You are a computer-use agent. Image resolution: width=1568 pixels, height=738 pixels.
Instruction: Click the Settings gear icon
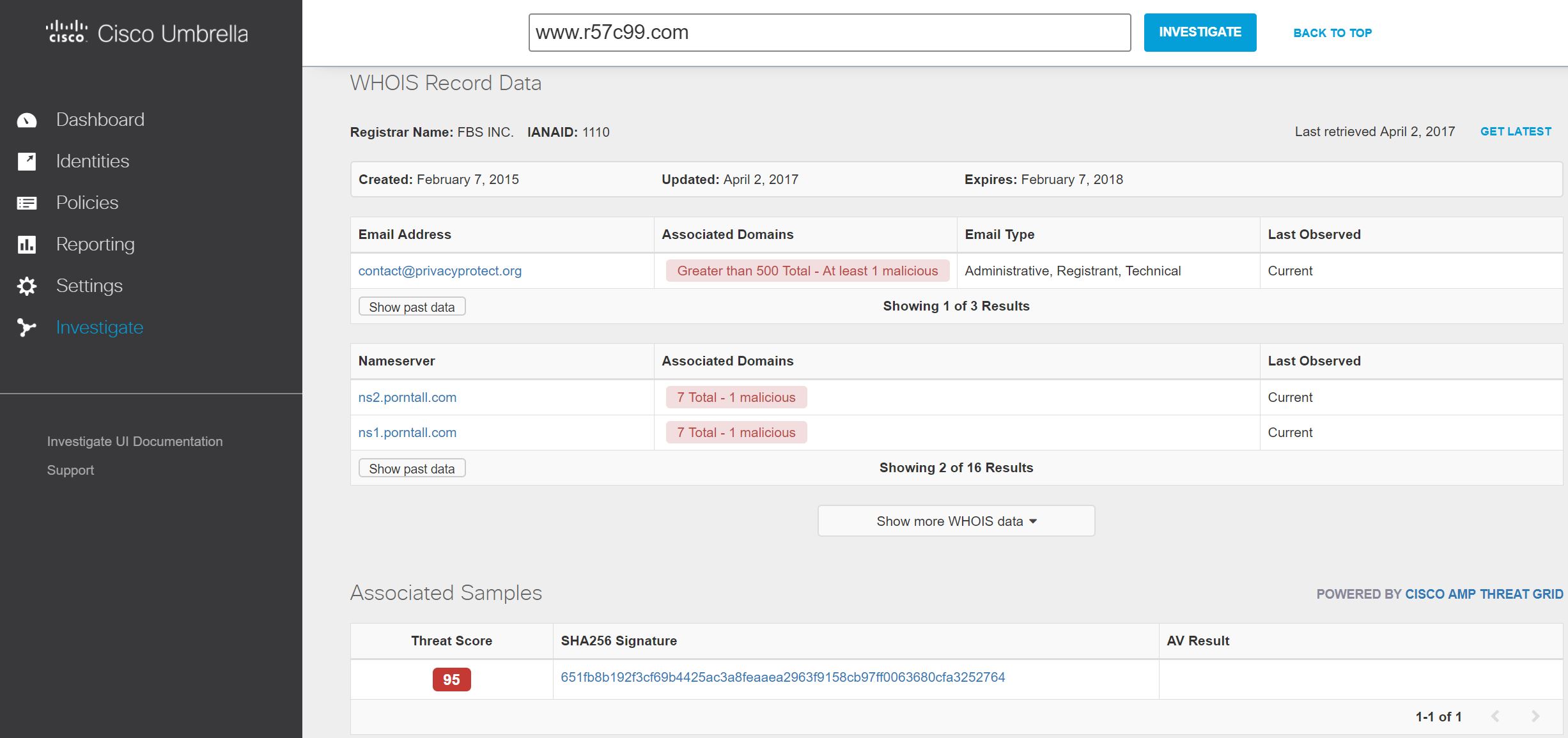click(x=27, y=286)
